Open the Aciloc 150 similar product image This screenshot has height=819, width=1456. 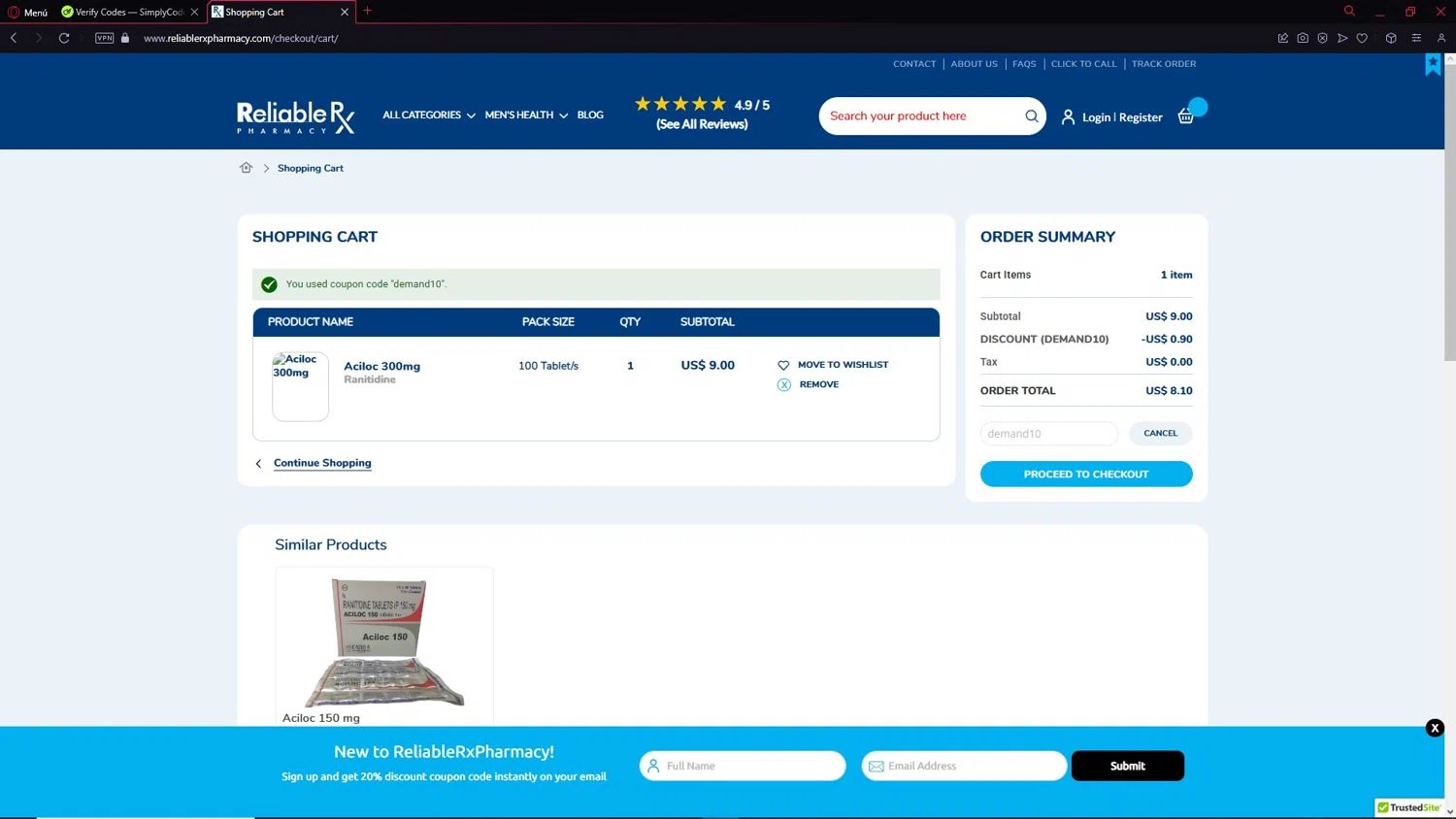(x=384, y=642)
